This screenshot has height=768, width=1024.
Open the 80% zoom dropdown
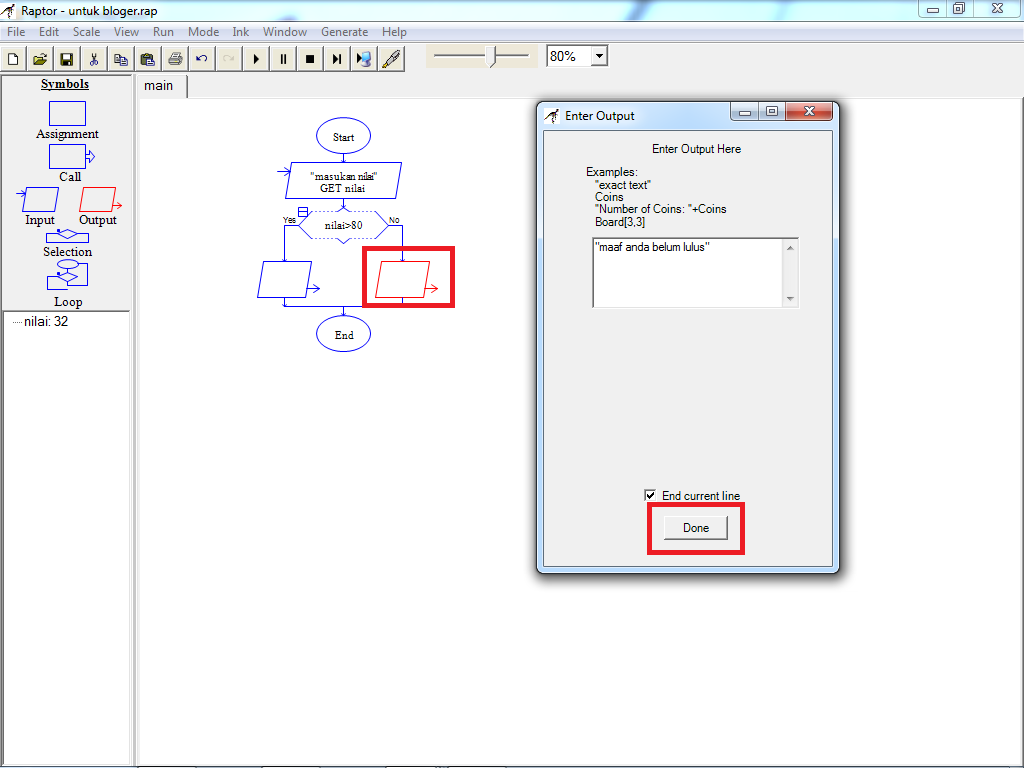click(x=597, y=55)
